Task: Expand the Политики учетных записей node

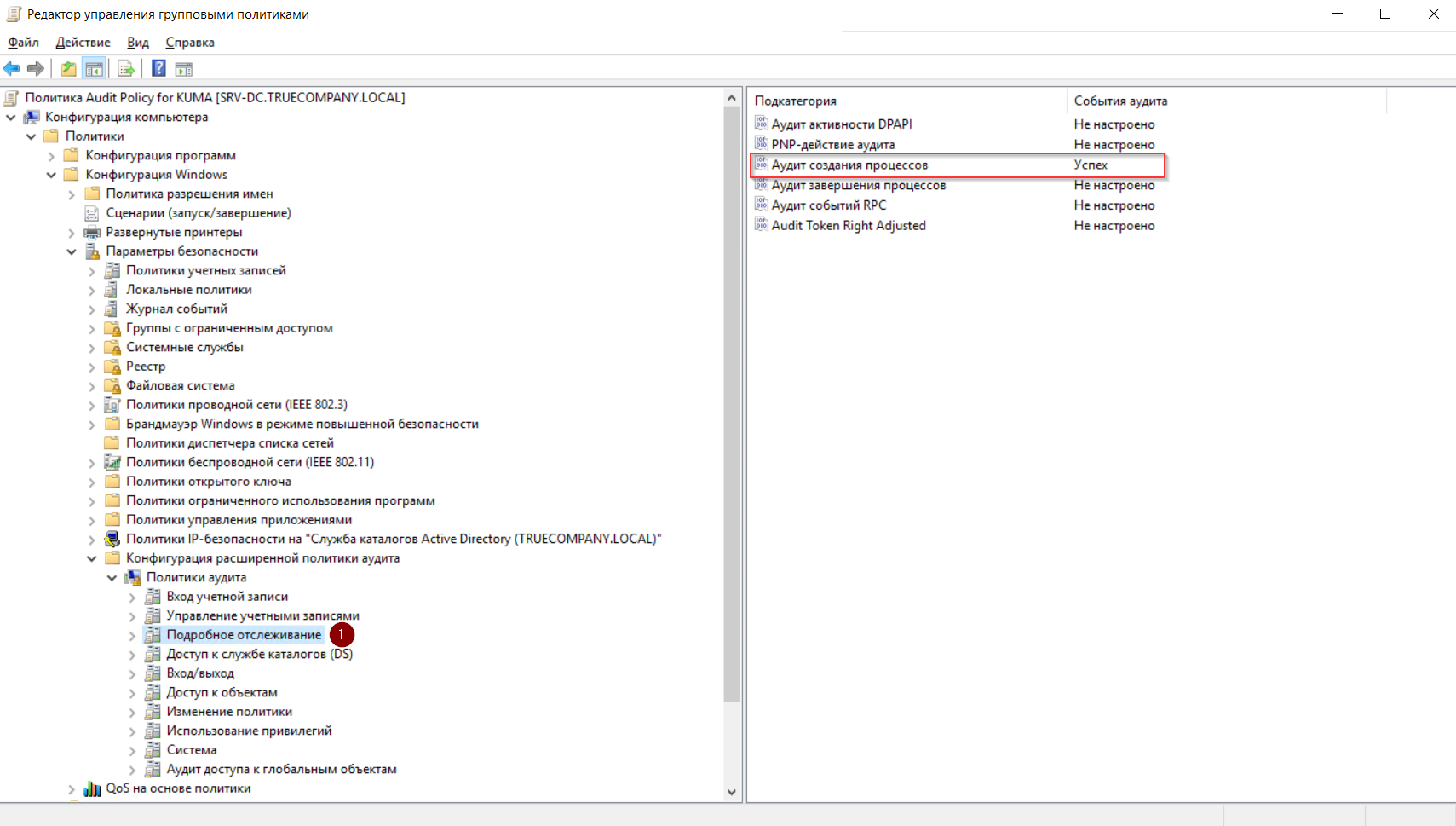Action: tap(92, 271)
